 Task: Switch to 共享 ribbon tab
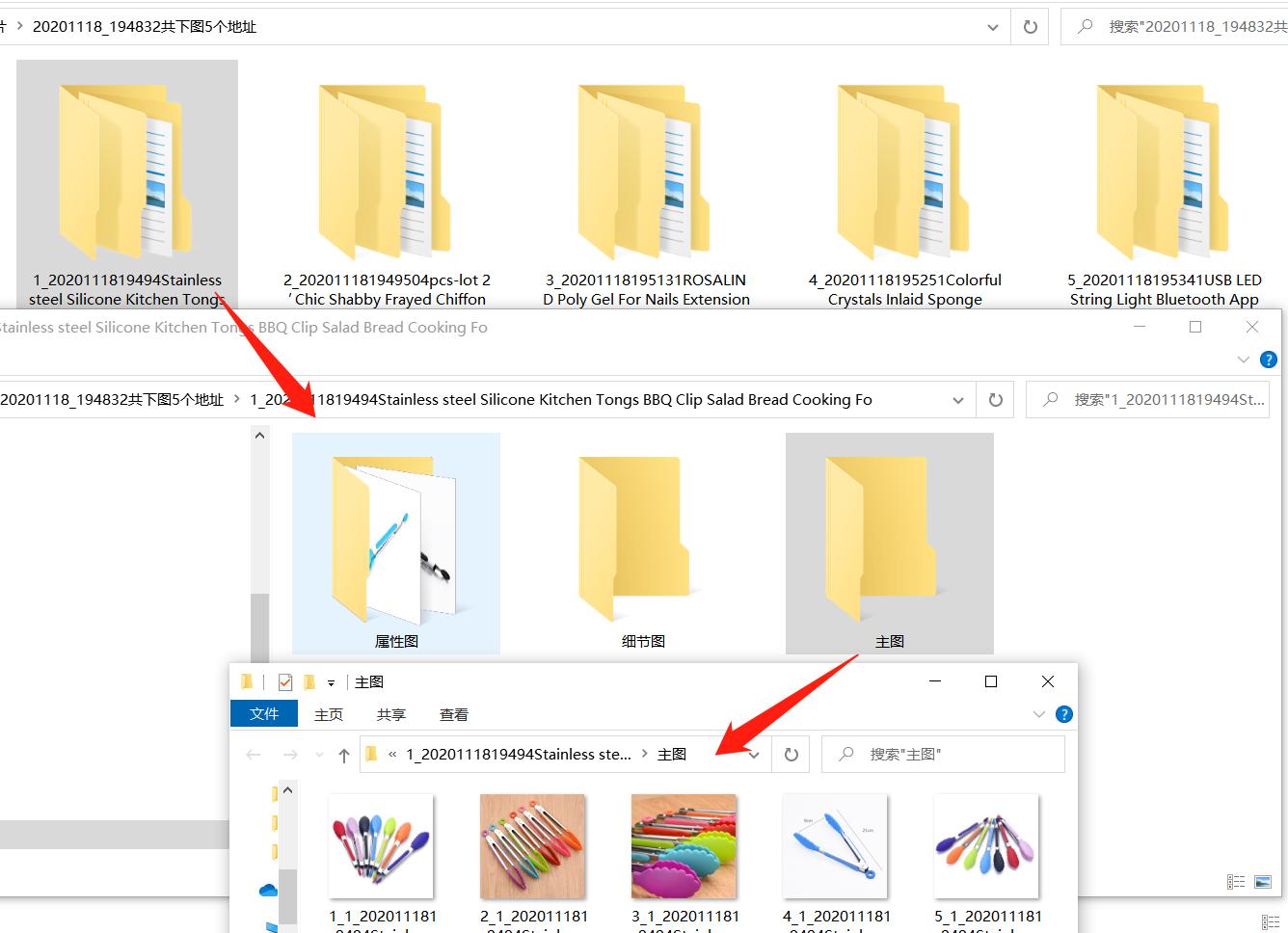point(391,714)
